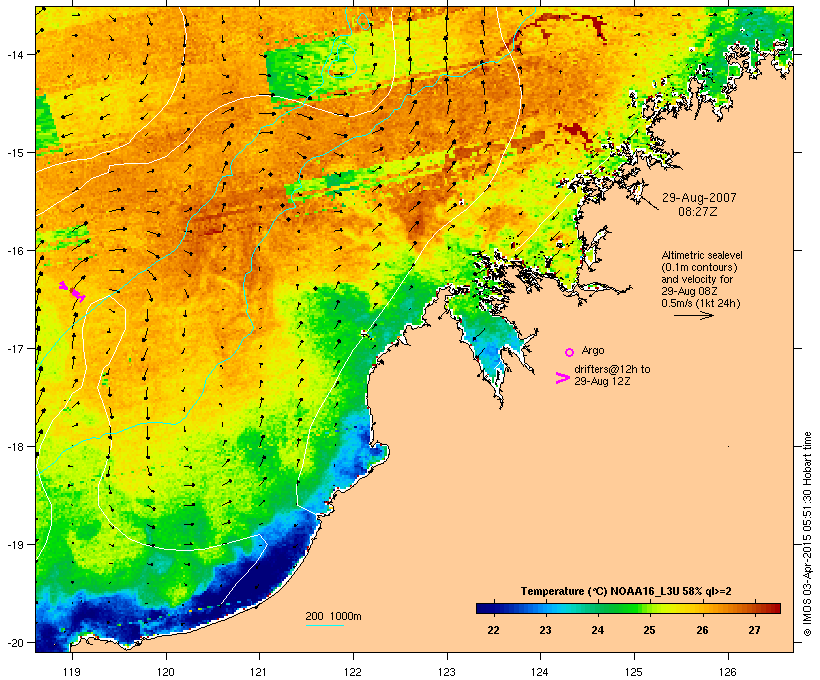Click the 'and velocity for' legend line
The image size is (820, 680).
pyautogui.click(x=697, y=279)
